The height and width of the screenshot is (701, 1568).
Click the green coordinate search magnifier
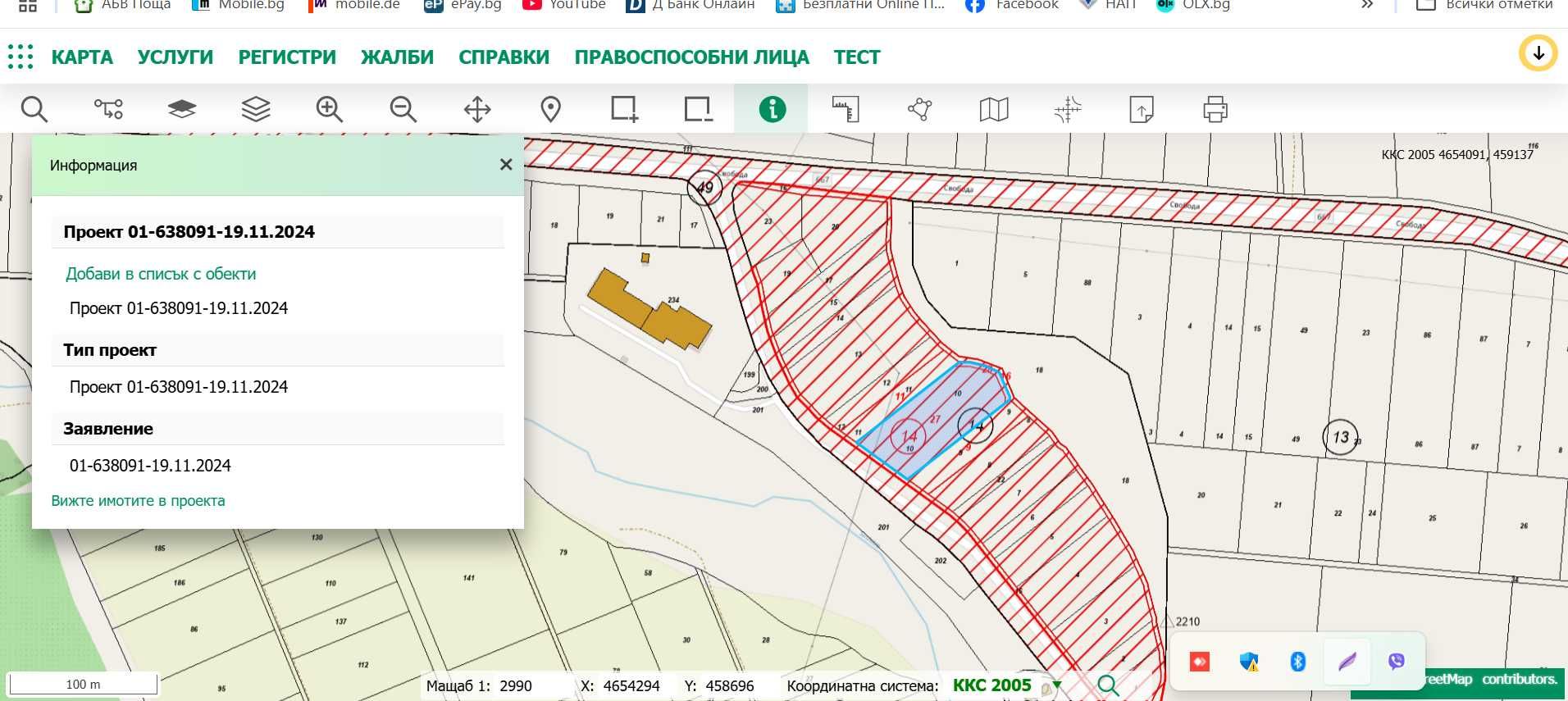[1108, 685]
